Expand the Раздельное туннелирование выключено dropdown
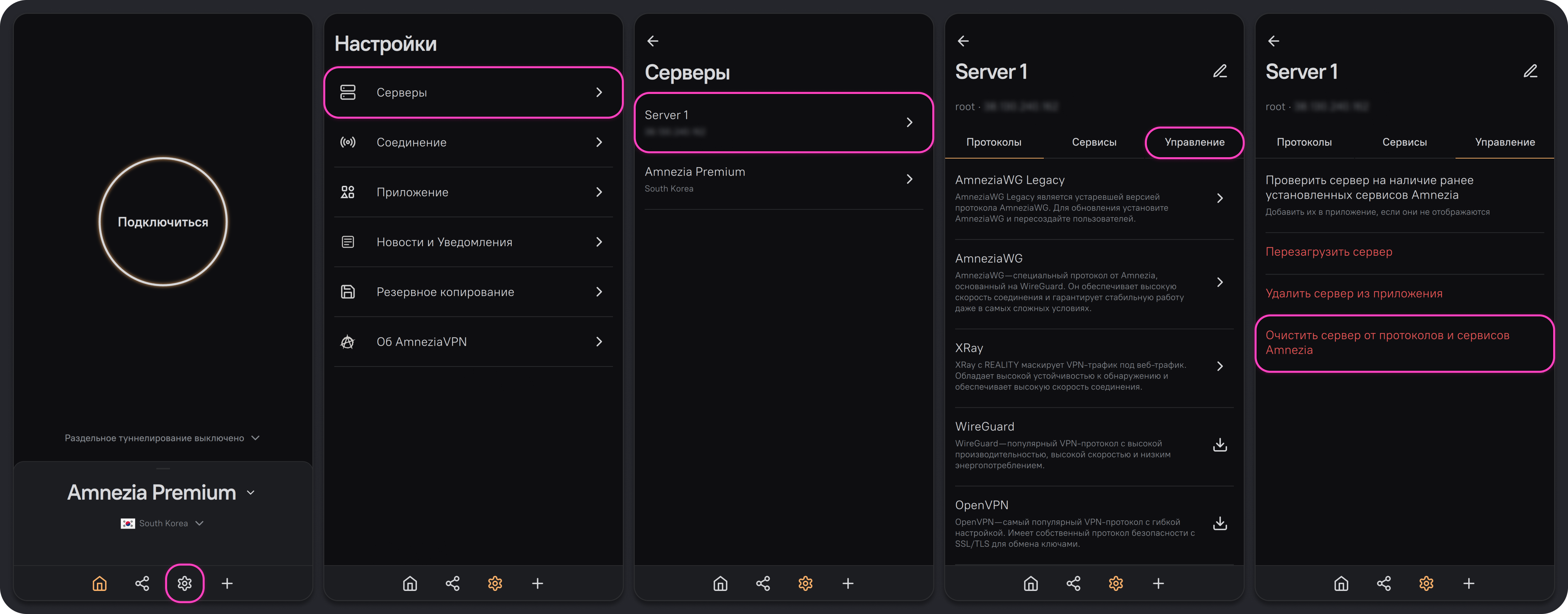 click(x=162, y=438)
